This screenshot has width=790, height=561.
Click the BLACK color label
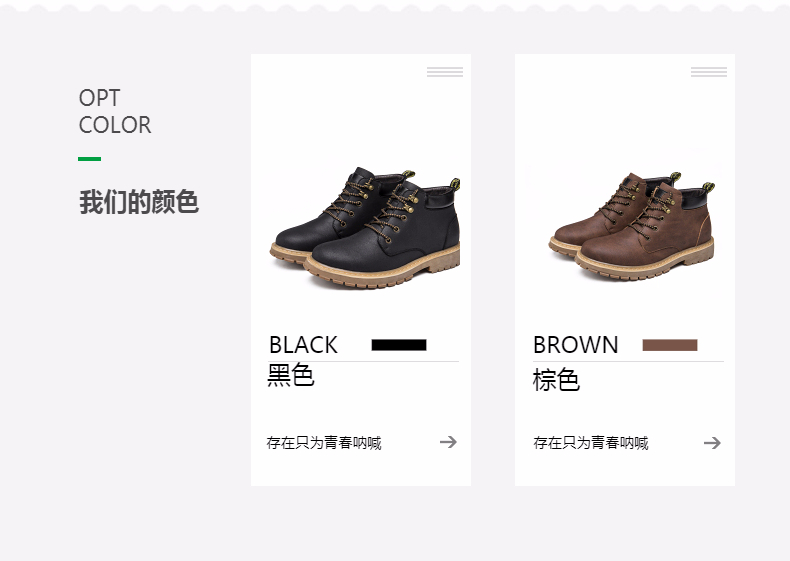click(303, 345)
